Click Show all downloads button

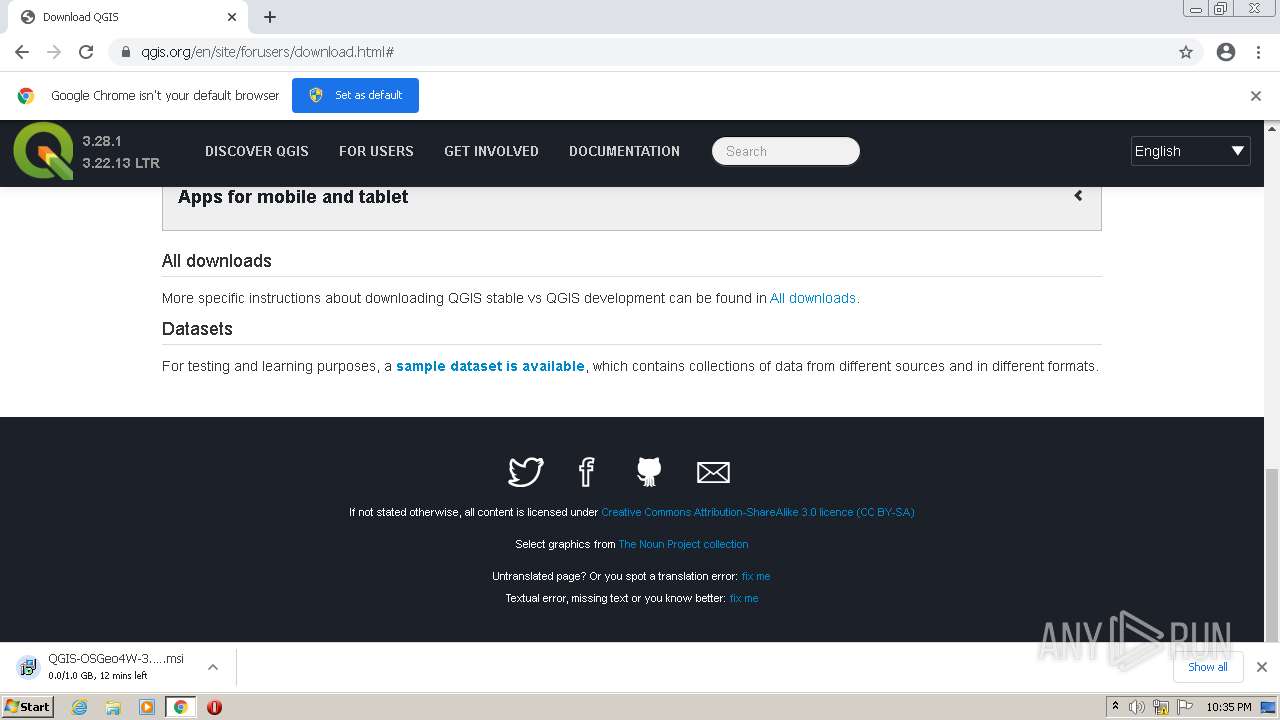point(1208,667)
